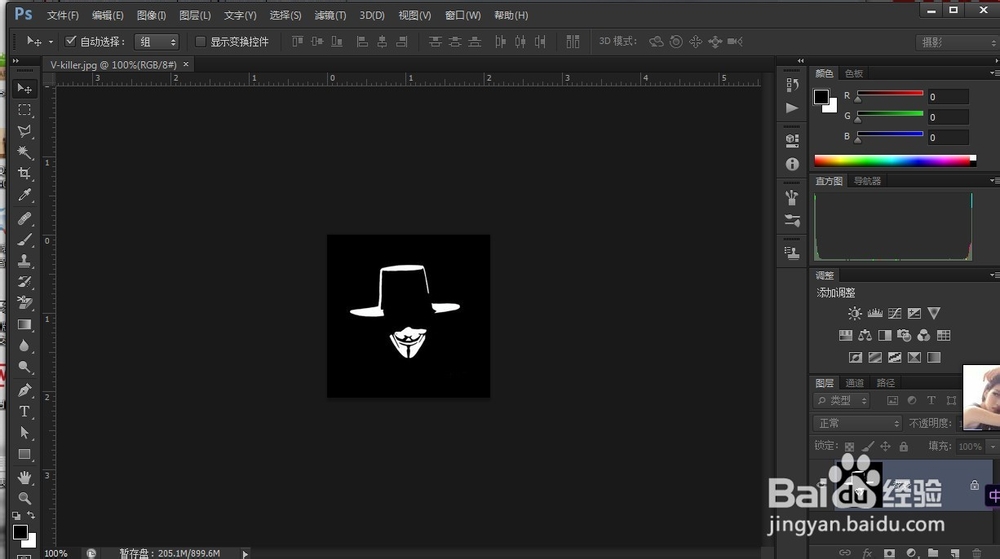The image size is (1000, 559).
Task: Select the Gradient tool
Action: 24,324
